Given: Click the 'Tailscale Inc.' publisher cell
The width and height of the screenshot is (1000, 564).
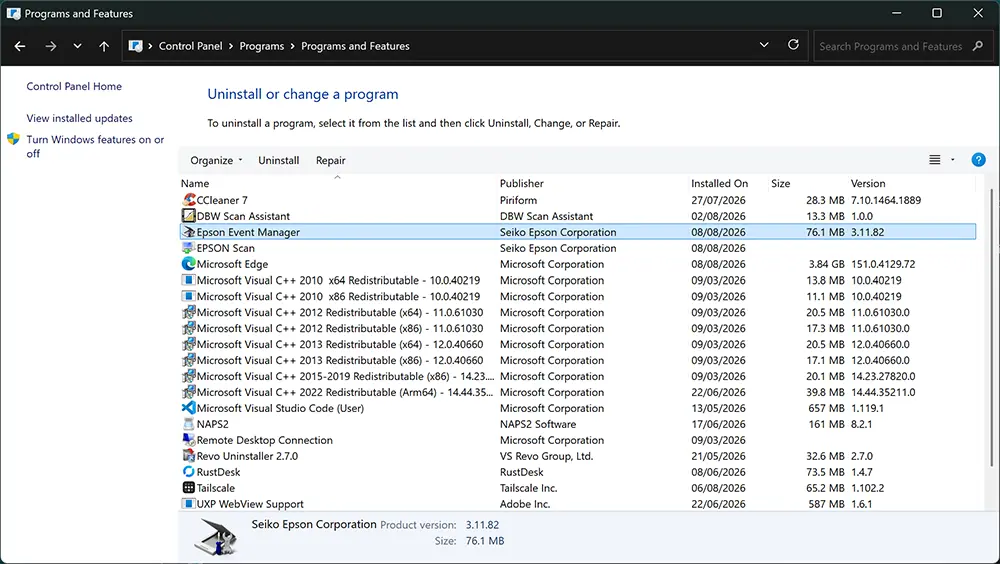Looking at the screenshot, I should pyautogui.click(x=529, y=487).
